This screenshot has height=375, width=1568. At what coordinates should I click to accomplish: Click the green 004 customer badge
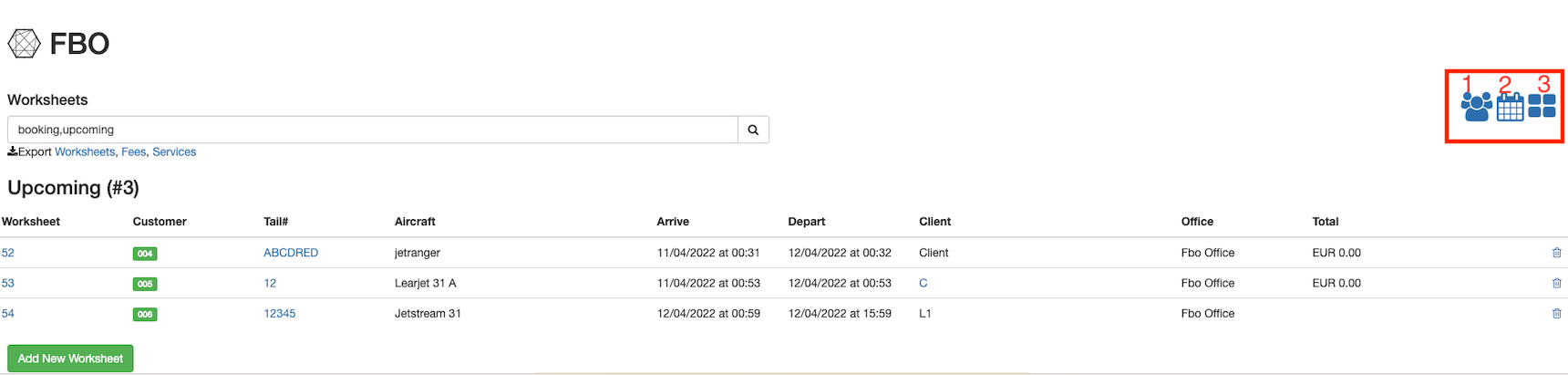click(x=145, y=254)
